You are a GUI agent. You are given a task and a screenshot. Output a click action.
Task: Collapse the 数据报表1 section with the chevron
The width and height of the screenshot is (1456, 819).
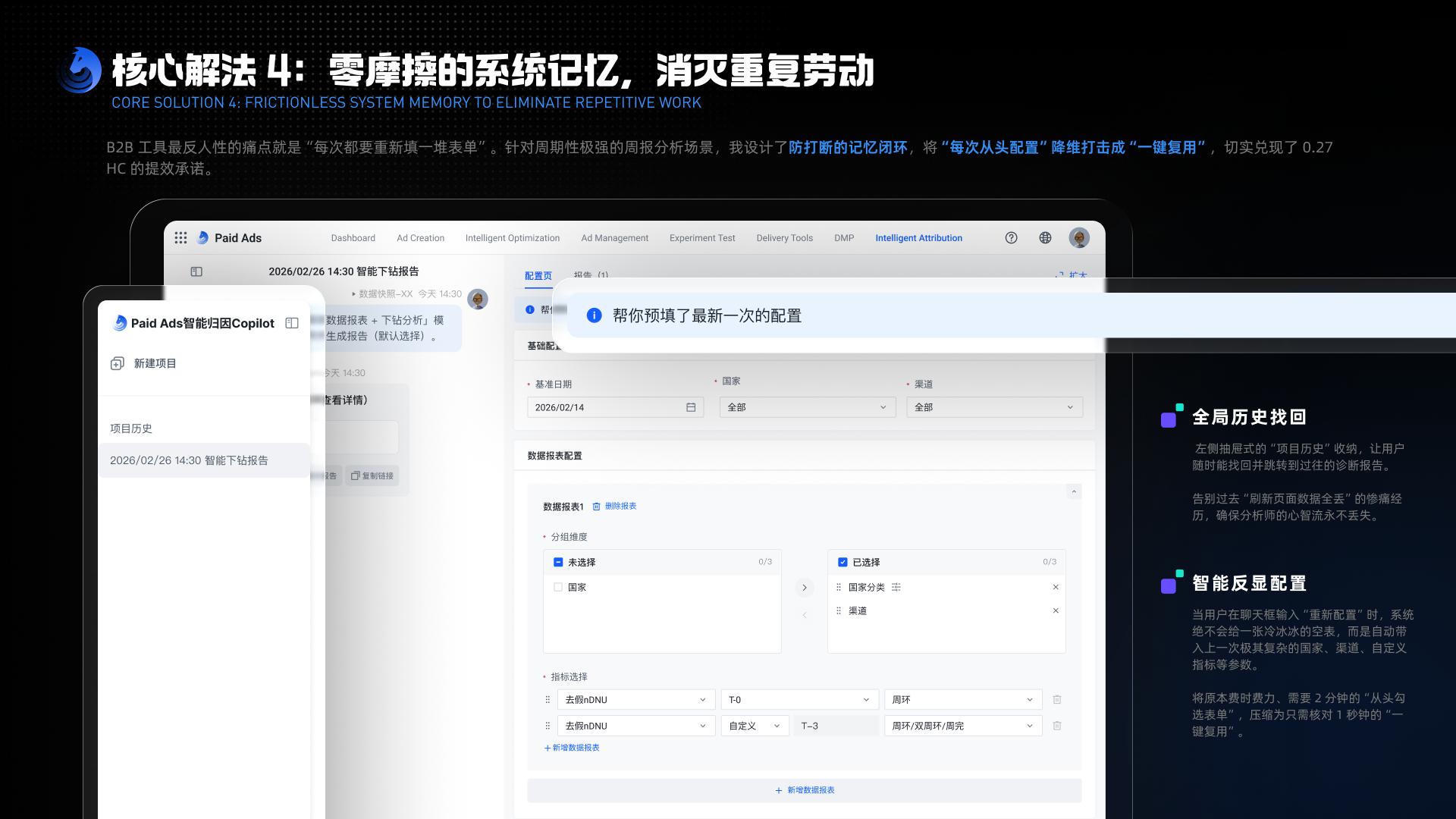[x=1074, y=492]
